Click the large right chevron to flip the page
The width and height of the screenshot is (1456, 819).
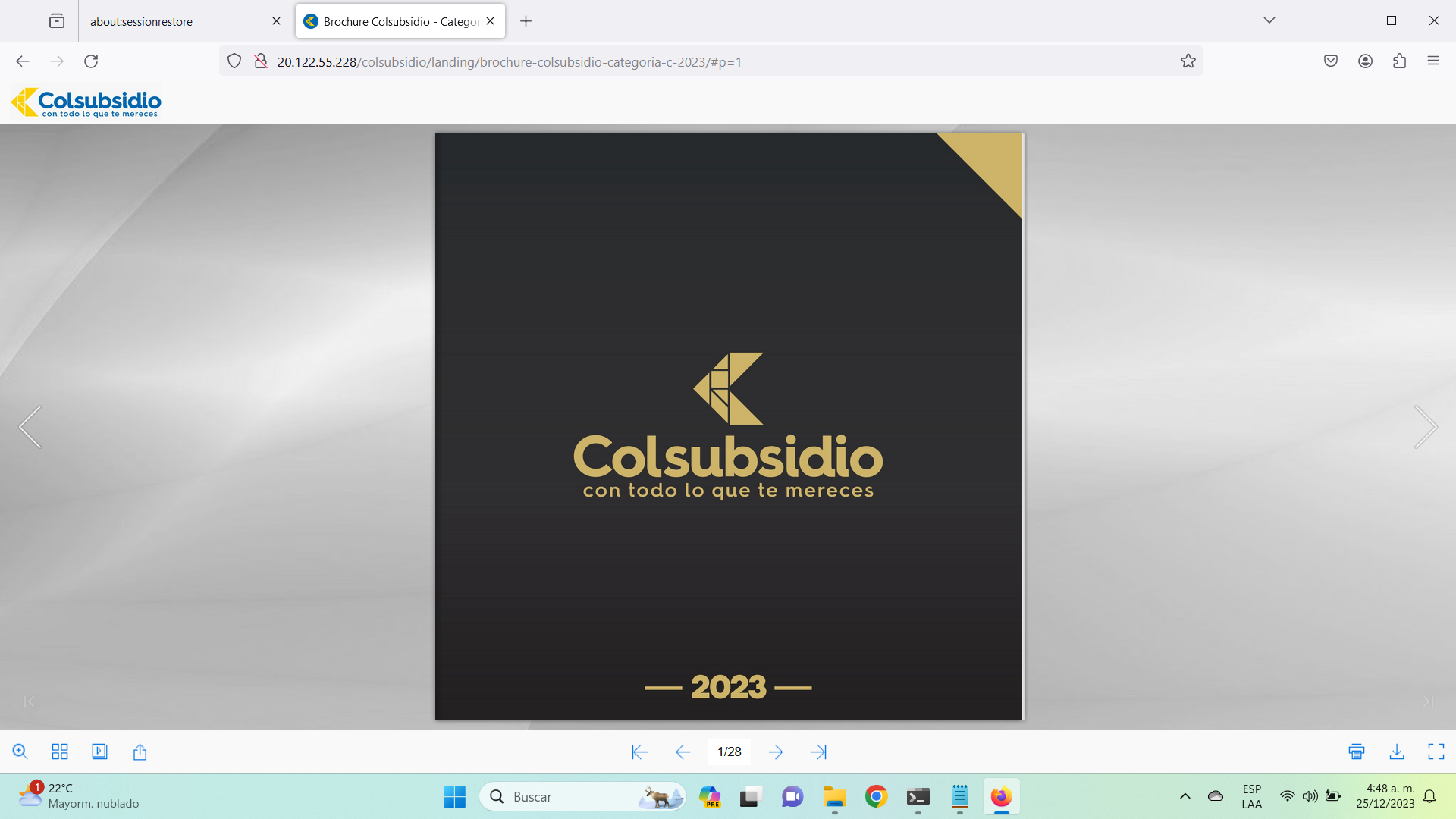[1426, 427]
